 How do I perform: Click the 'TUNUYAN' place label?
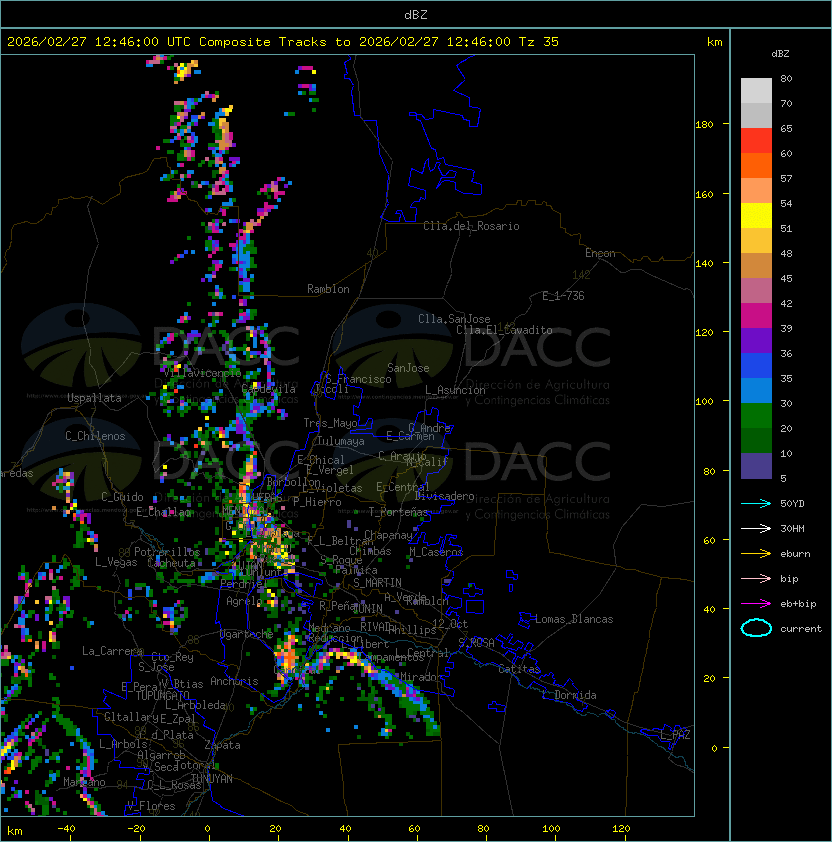[212, 779]
